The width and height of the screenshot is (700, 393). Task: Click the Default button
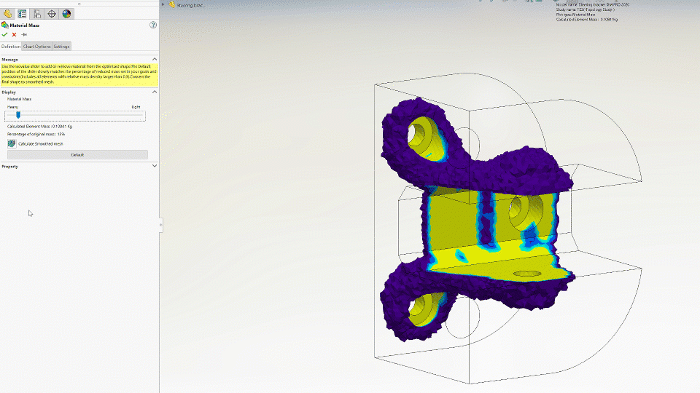click(x=77, y=155)
